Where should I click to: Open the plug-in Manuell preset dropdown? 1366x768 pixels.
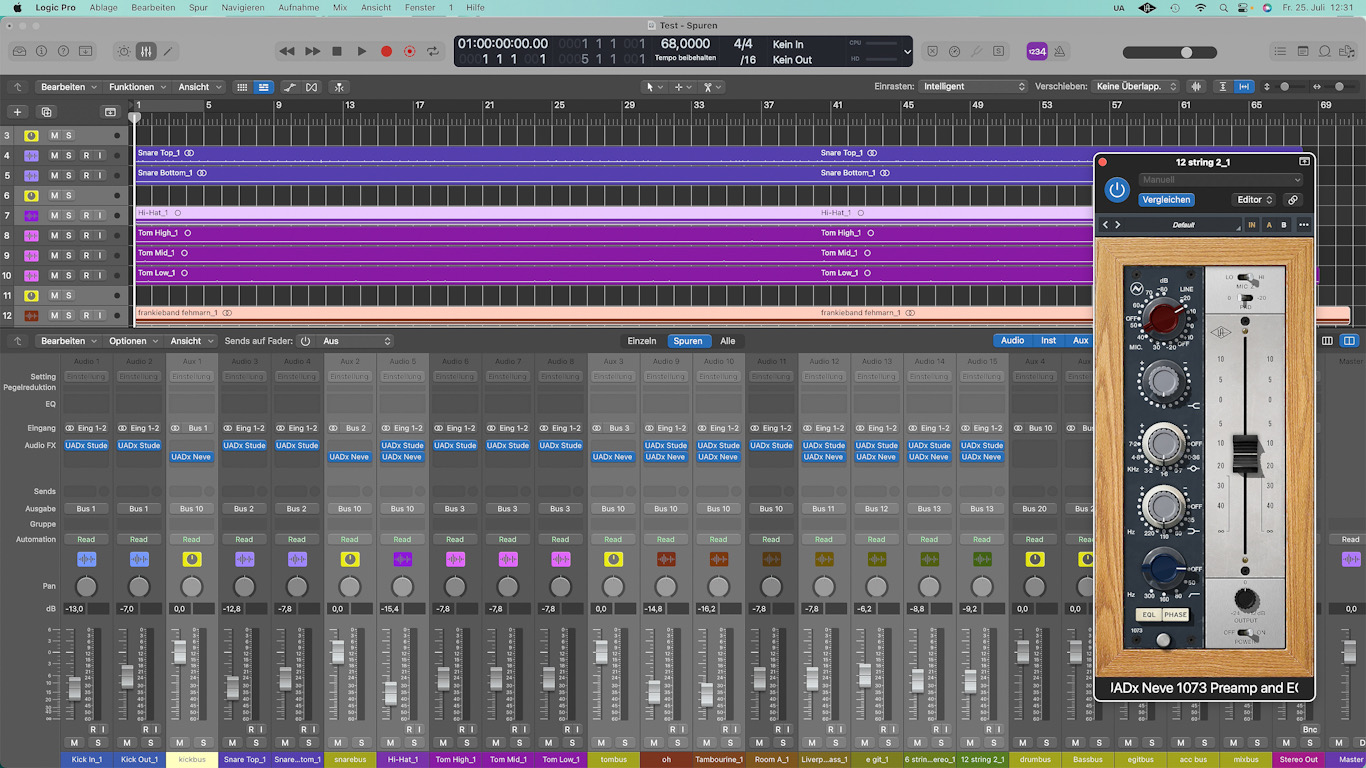[x=1221, y=180]
